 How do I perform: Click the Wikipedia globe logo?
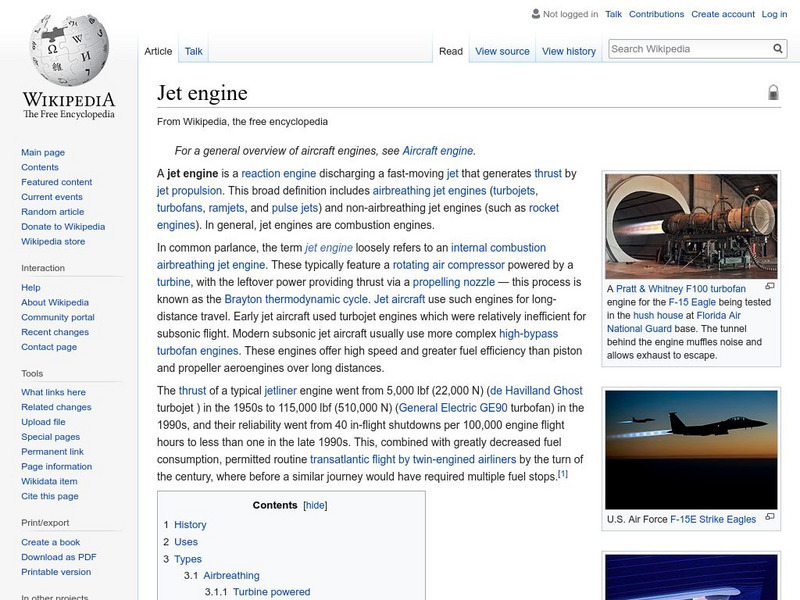[68, 50]
